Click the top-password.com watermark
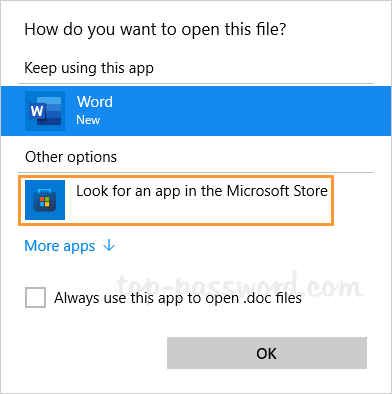 pos(240,284)
